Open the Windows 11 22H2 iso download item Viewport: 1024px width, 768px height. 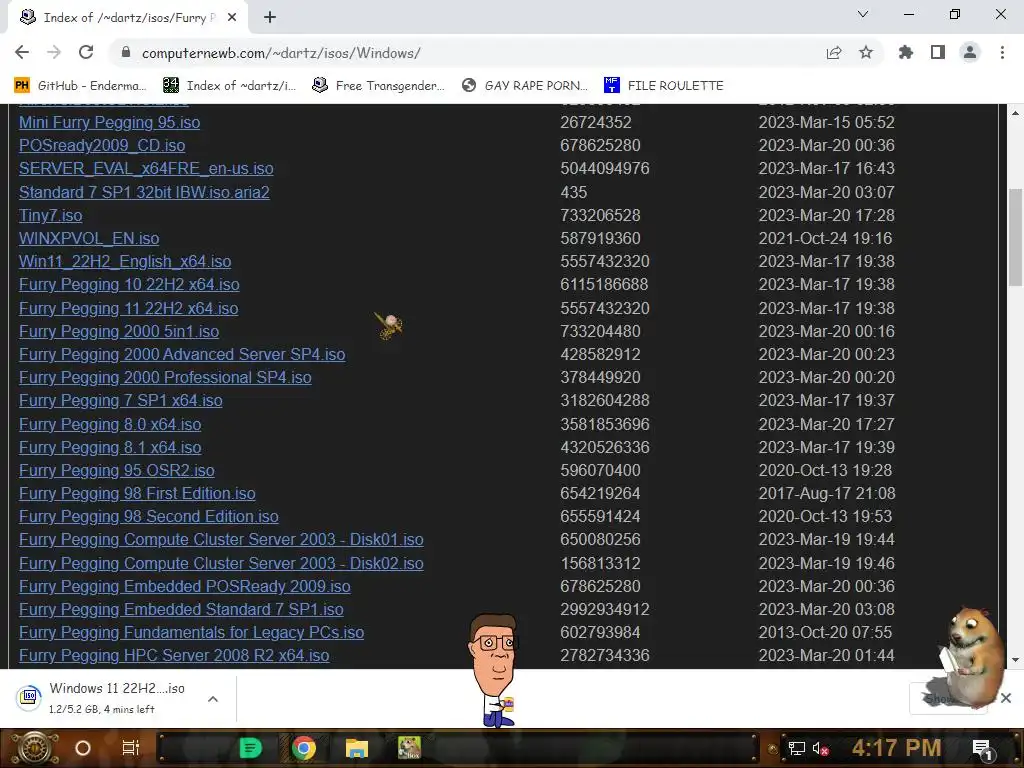pos(104,698)
